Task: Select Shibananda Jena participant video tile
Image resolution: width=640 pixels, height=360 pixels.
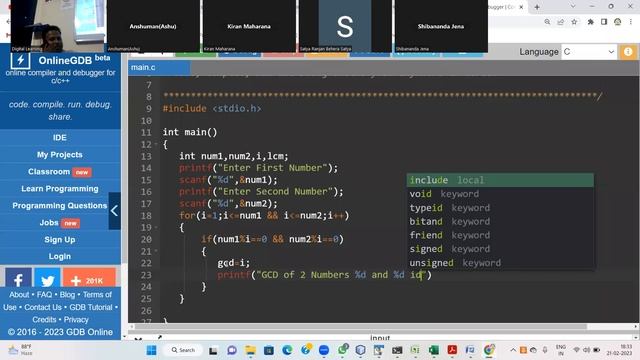Action: pyautogui.click(x=441, y=26)
